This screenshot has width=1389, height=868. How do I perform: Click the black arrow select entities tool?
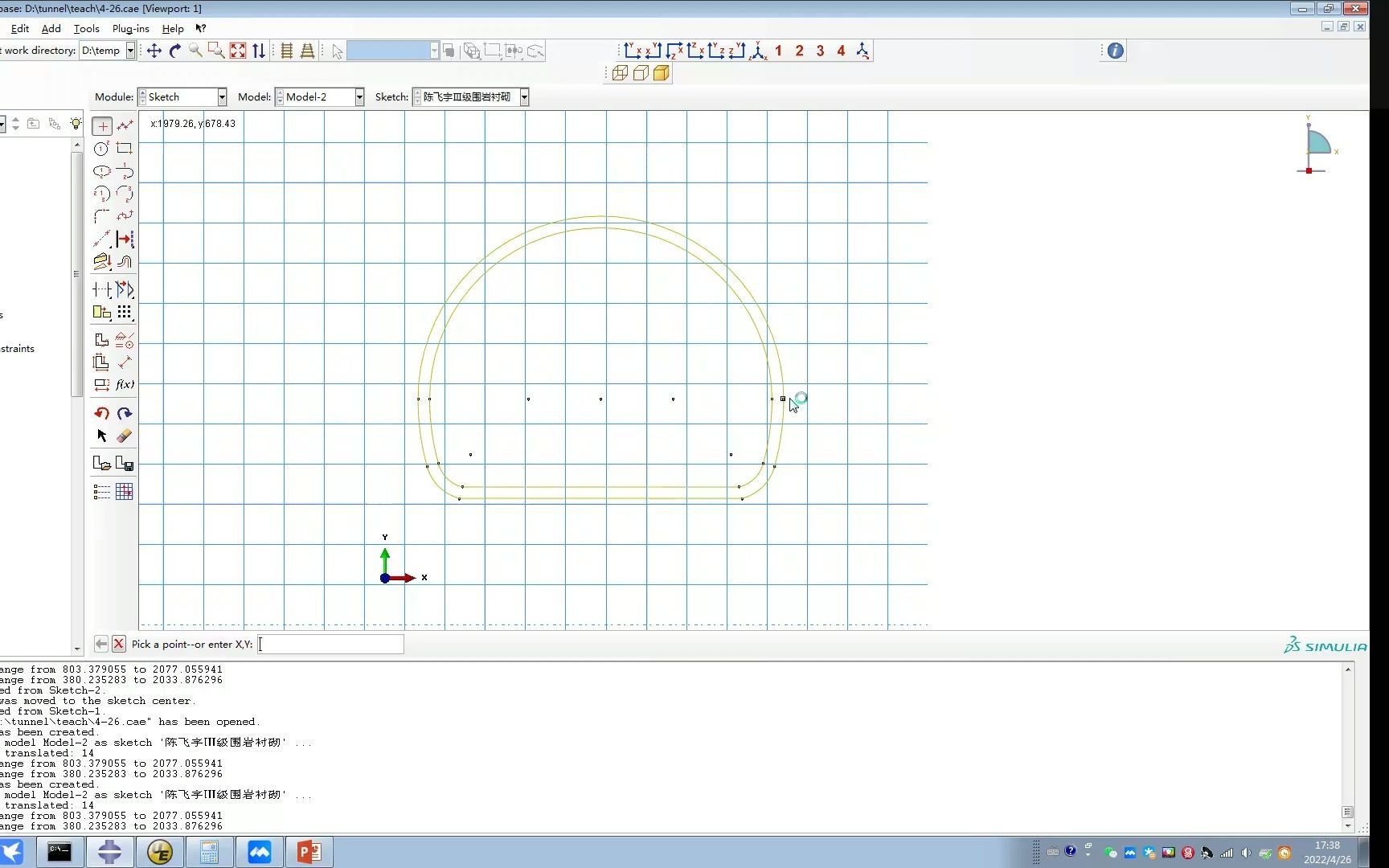(102, 436)
